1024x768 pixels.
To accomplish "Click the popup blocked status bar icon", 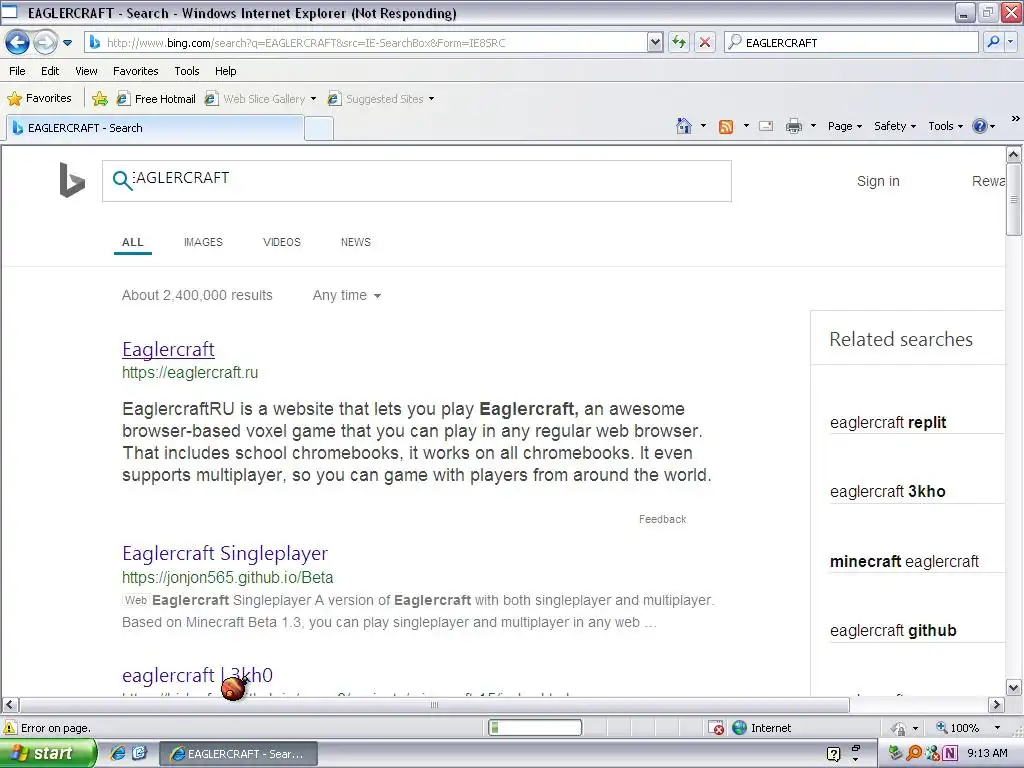I will (x=716, y=728).
